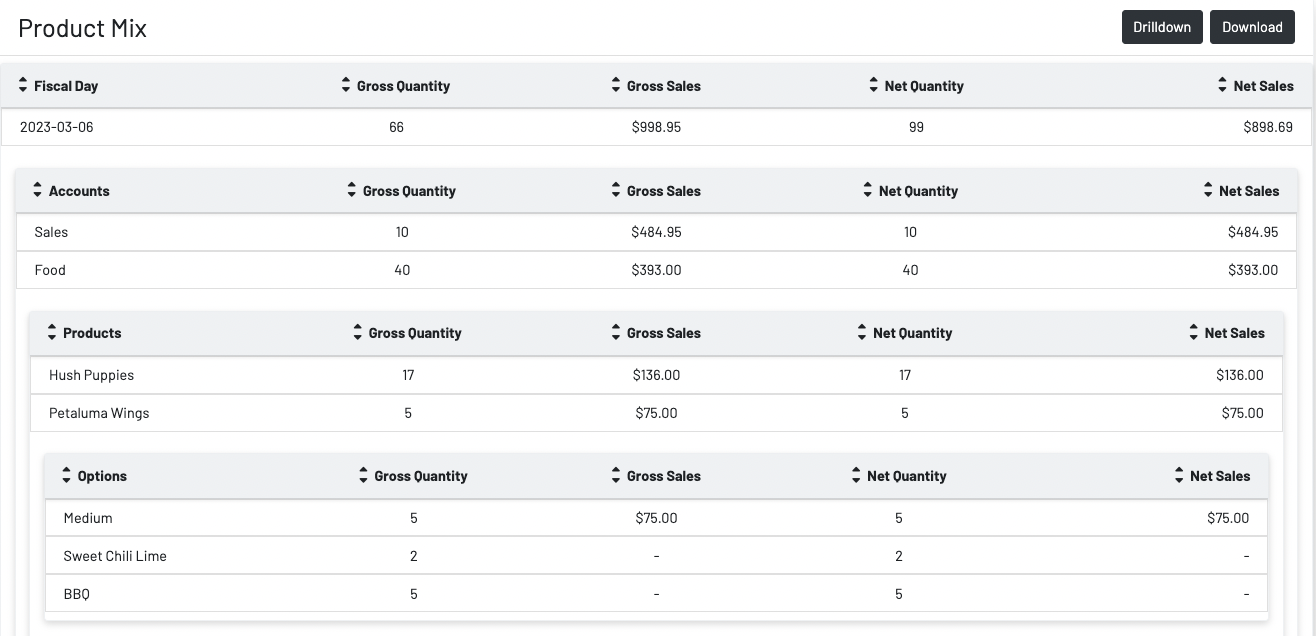This screenshot has height=636, width=1316.
Task: Sort by Fiscal Day column icon
Action: pos(23,86)
